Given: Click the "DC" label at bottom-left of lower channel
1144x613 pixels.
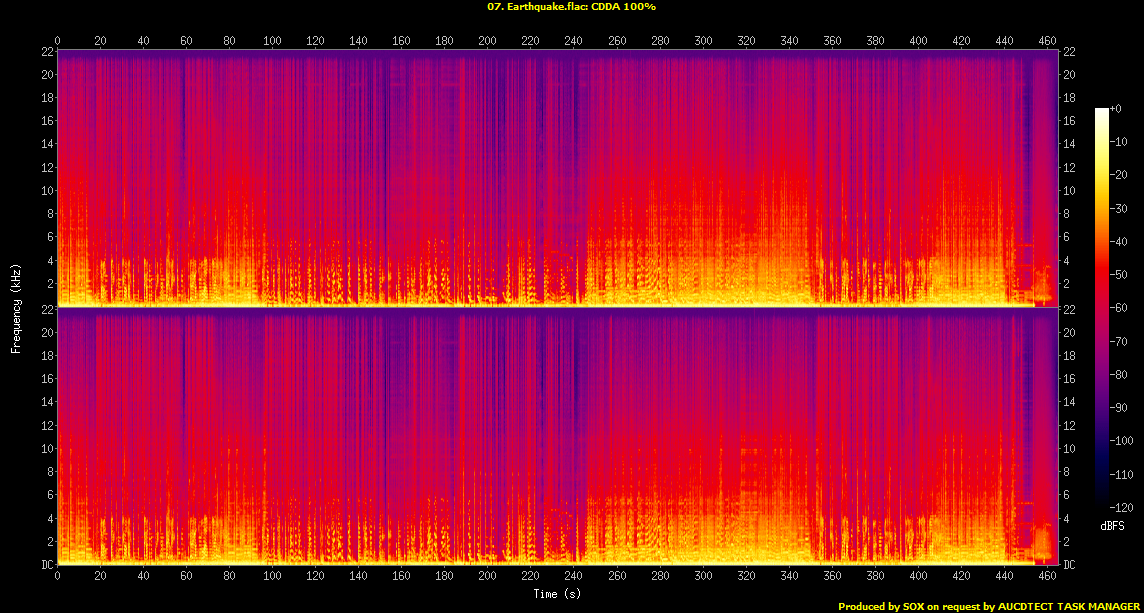Looking at the screenshot, I should coord(44,565).
